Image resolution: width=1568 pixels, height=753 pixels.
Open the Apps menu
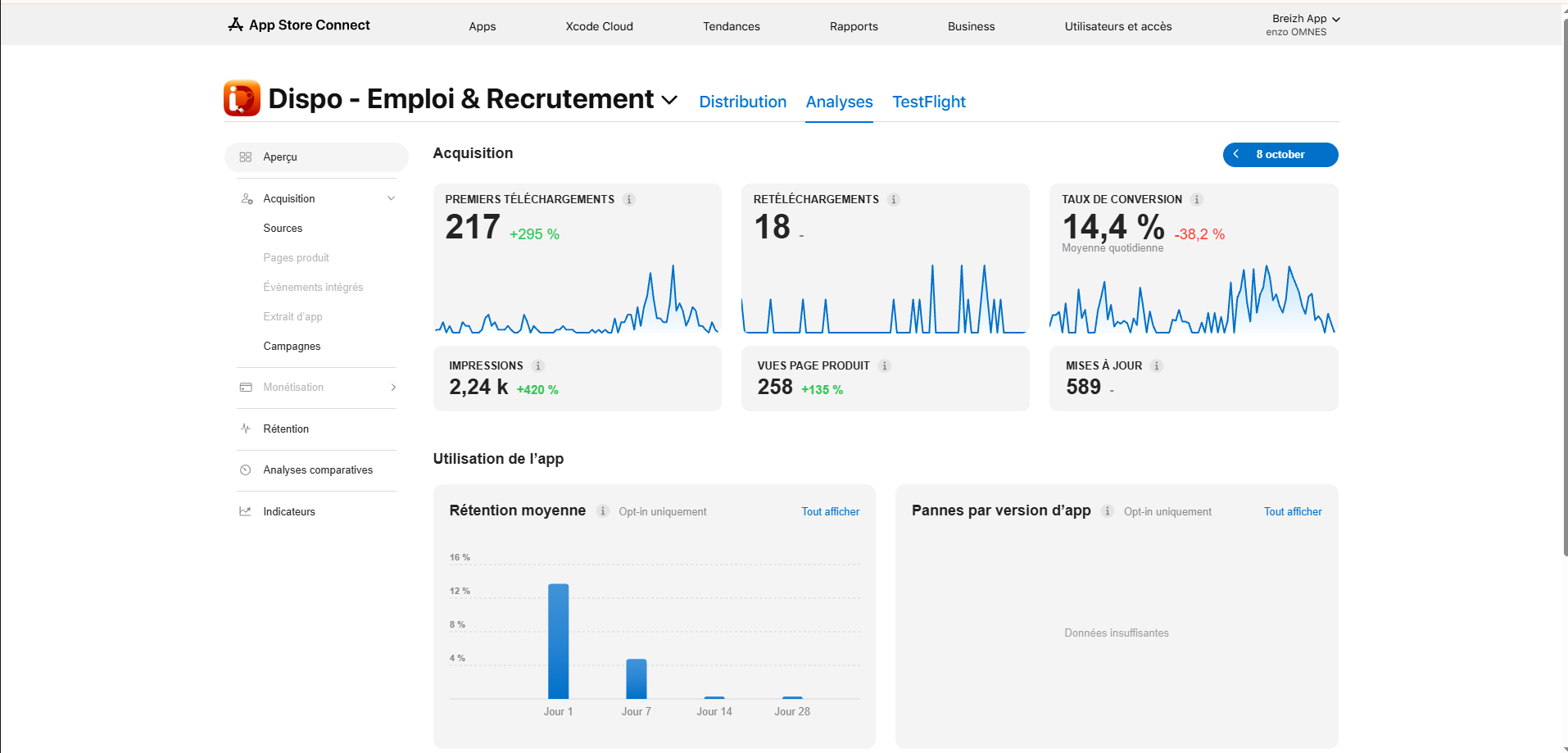483,26
